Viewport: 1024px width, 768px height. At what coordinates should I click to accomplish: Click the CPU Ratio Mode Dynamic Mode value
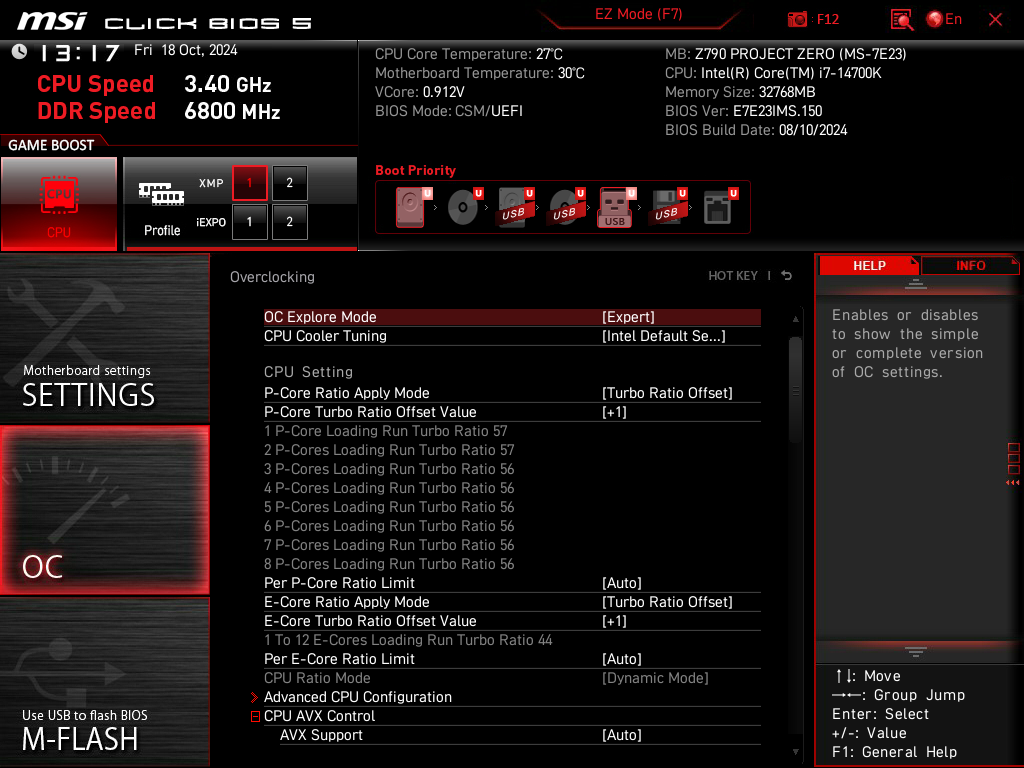pos(655,678)
